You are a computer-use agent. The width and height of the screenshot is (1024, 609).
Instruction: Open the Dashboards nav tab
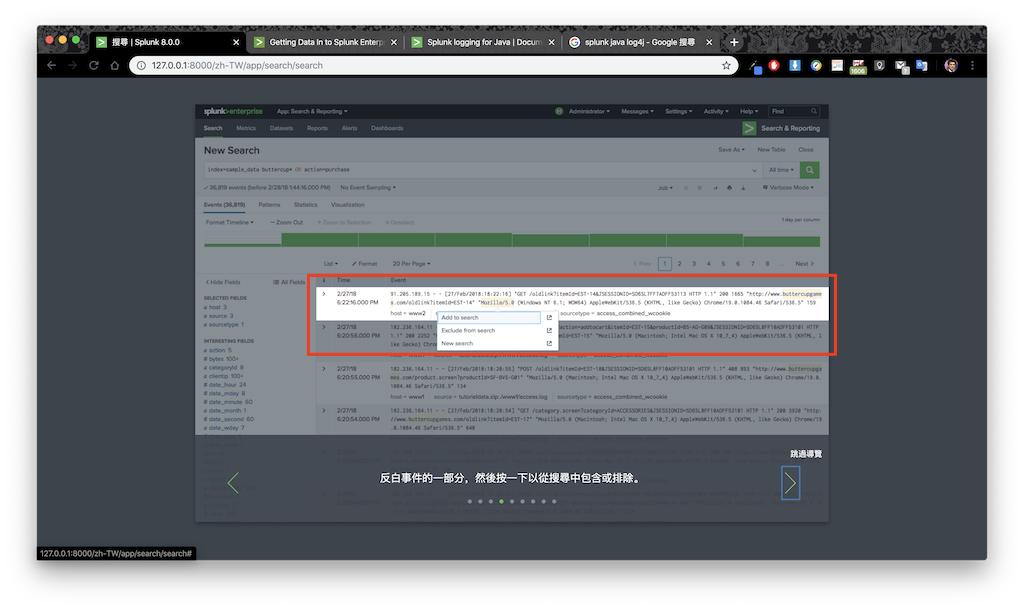(387, 129)
